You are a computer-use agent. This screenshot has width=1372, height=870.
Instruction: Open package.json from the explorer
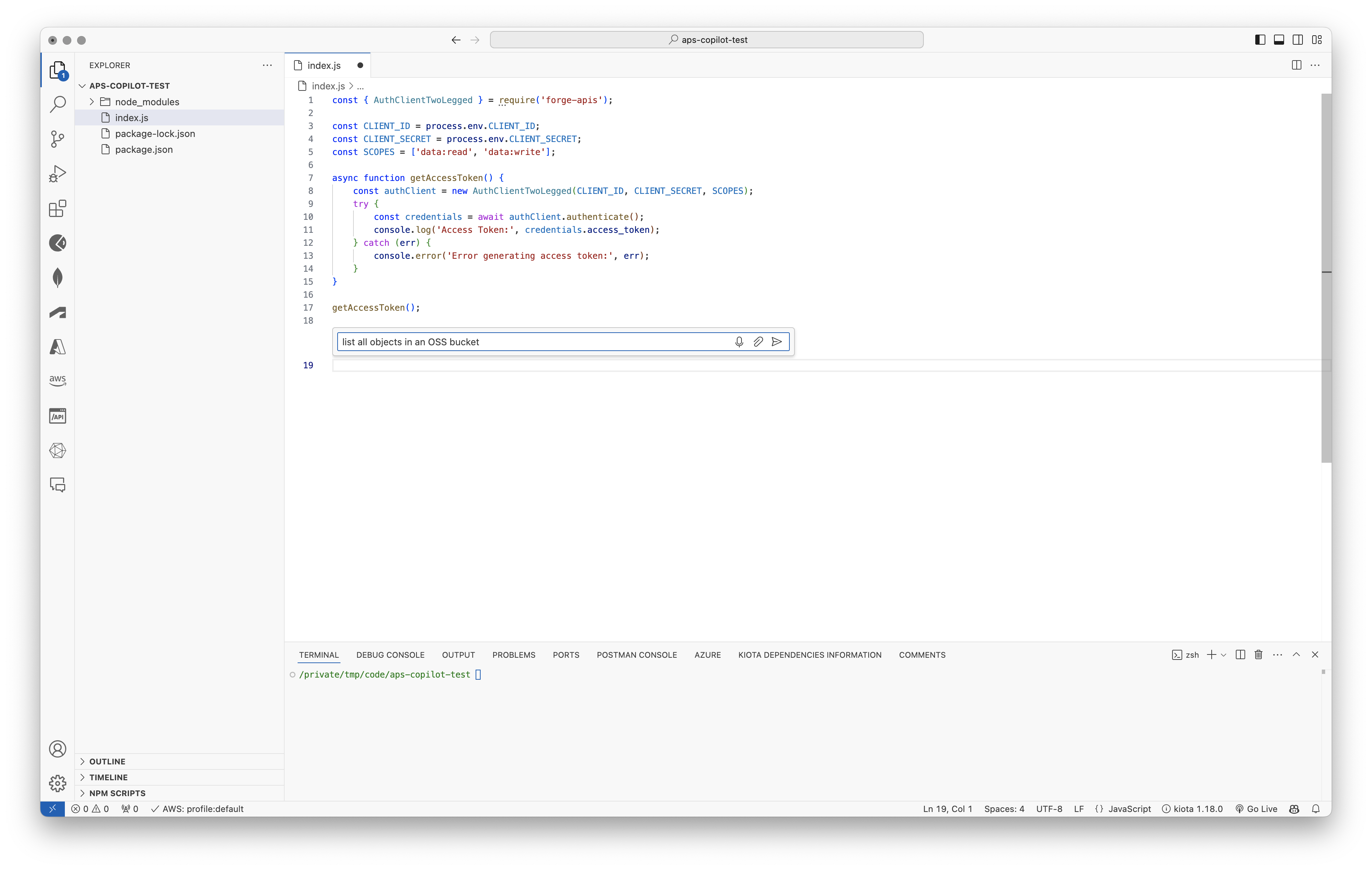coord(144,149)
